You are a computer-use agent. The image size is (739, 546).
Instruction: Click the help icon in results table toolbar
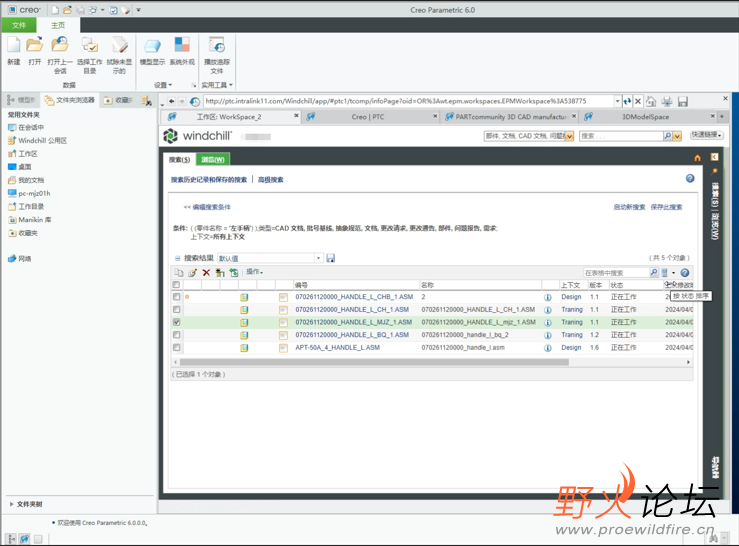685,273
